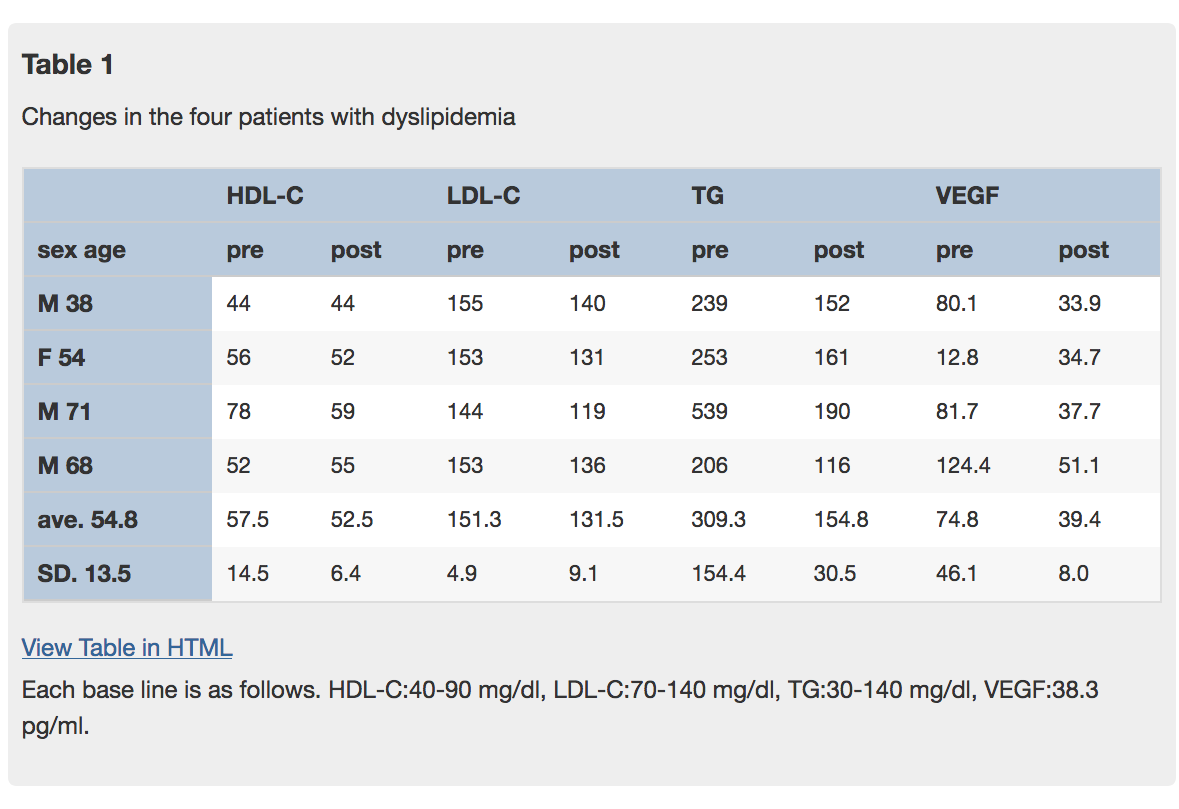1179x809 pixels.
Task: Click the TG column header
Action: (x=707, y=196)
